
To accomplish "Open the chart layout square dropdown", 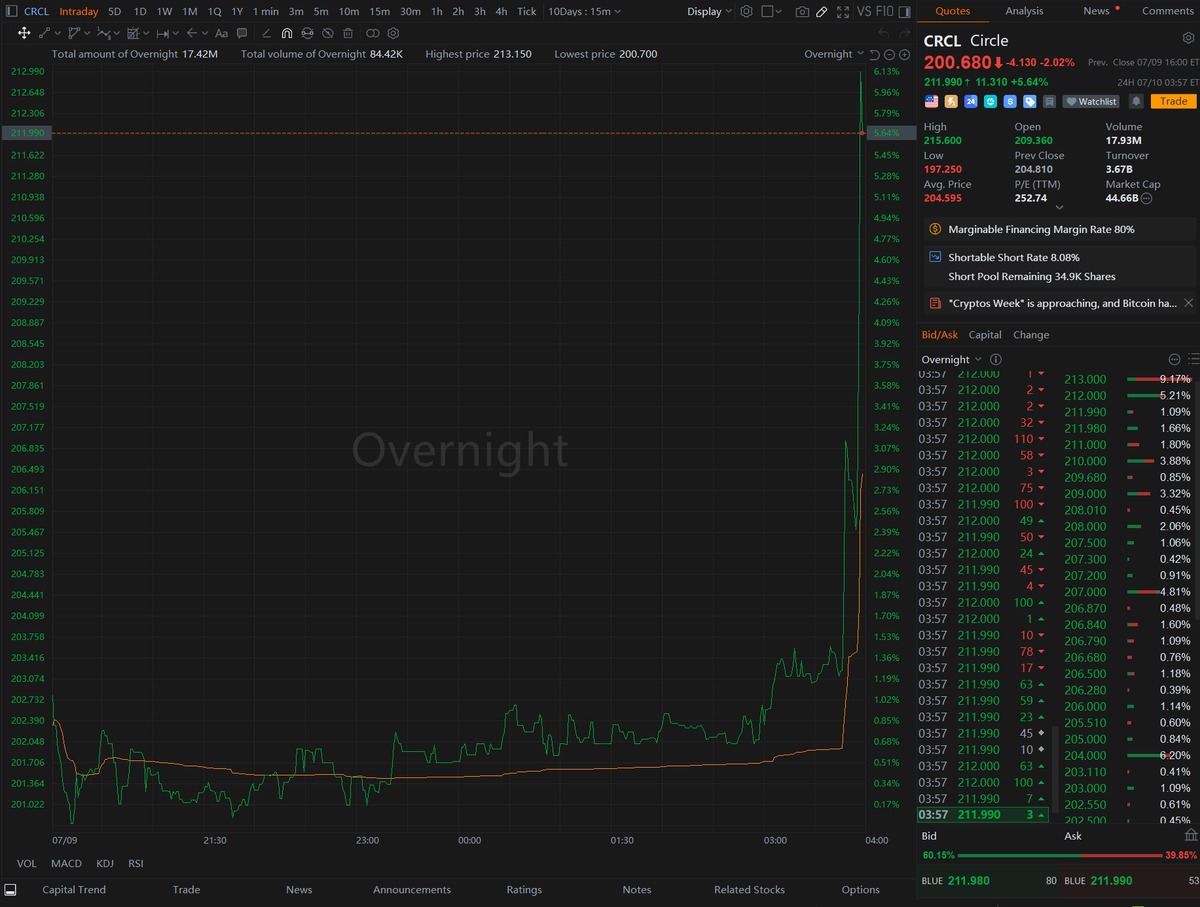I will [772, 11].
